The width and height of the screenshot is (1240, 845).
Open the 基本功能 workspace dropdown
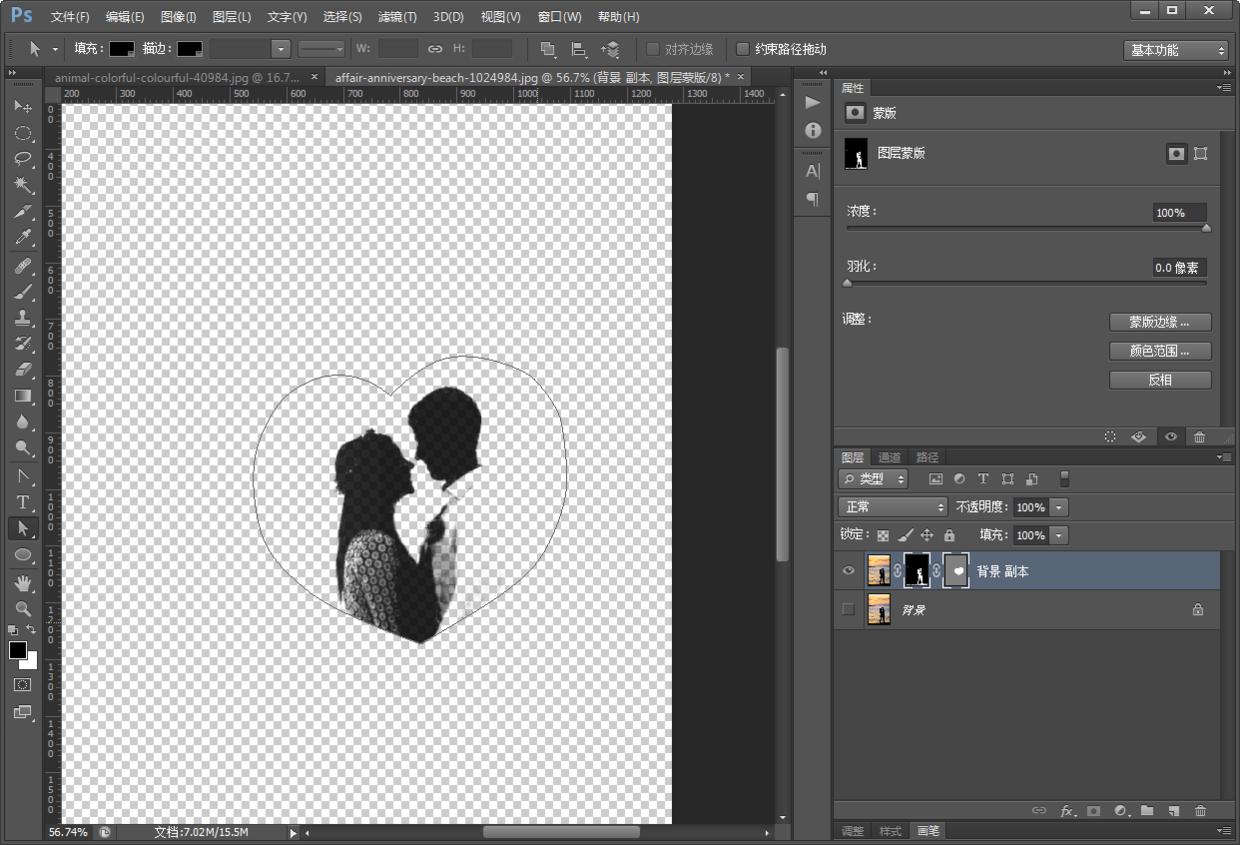tap(1175, 50)
